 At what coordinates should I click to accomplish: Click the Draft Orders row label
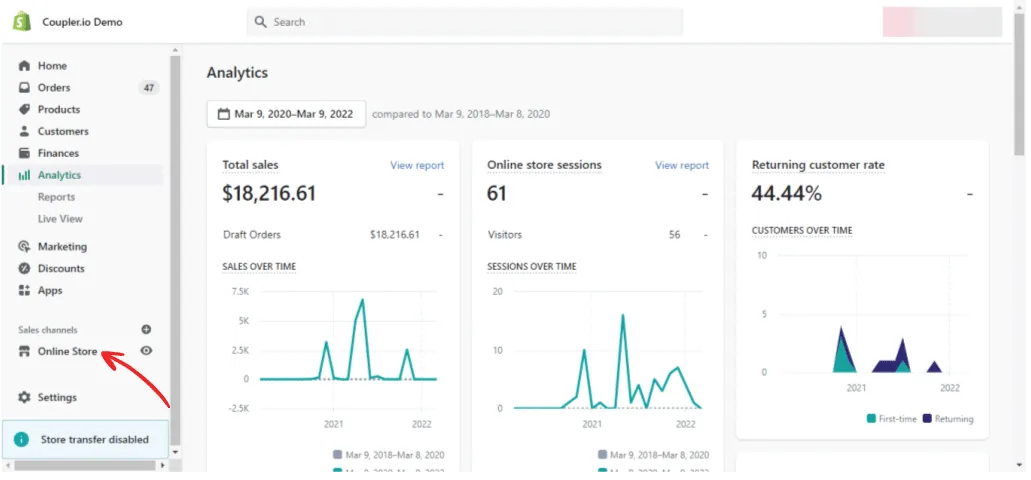pyautogui.click(x=252, y=234)
